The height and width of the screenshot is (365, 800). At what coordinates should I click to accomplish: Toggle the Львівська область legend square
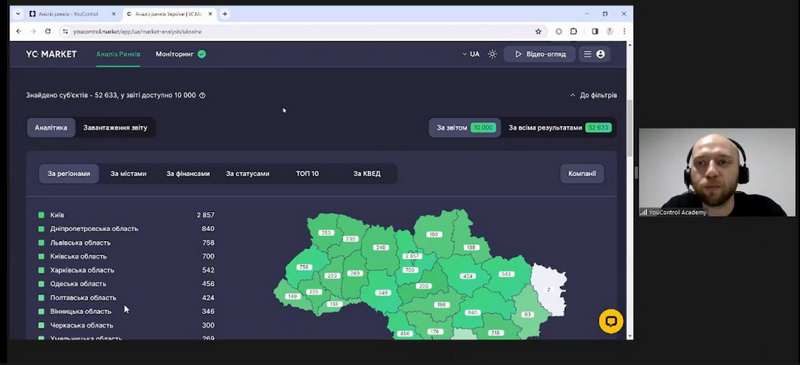point(41,243)
